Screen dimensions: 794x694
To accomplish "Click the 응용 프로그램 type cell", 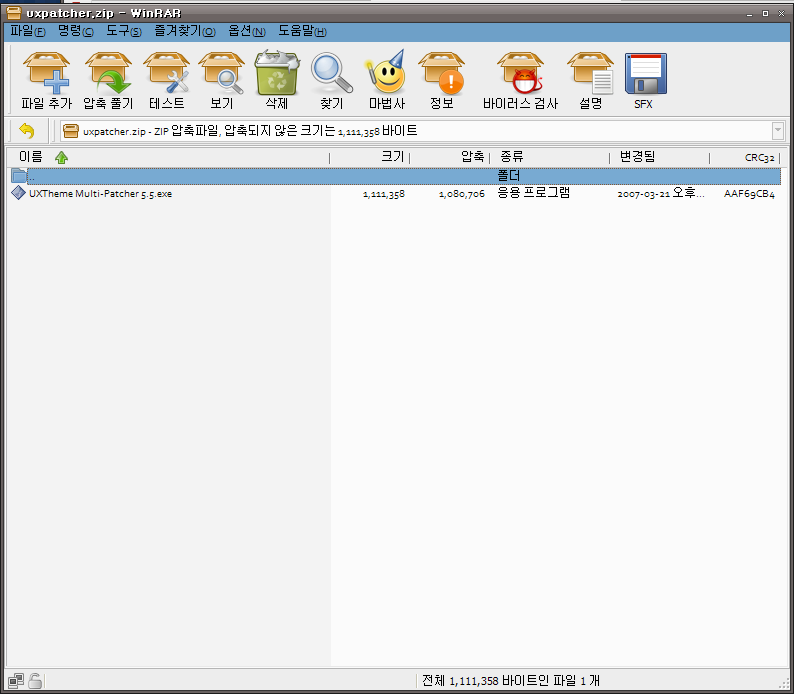I will click(534, 193).
